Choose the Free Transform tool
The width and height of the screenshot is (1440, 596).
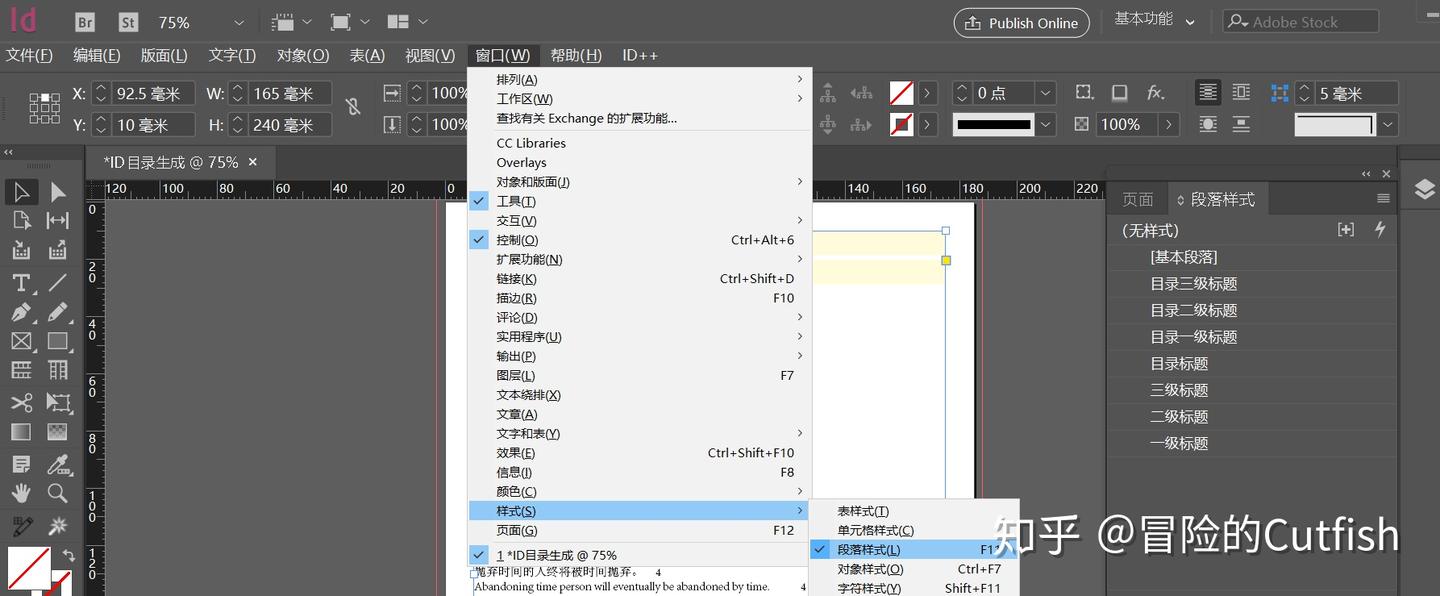point(57,402)
